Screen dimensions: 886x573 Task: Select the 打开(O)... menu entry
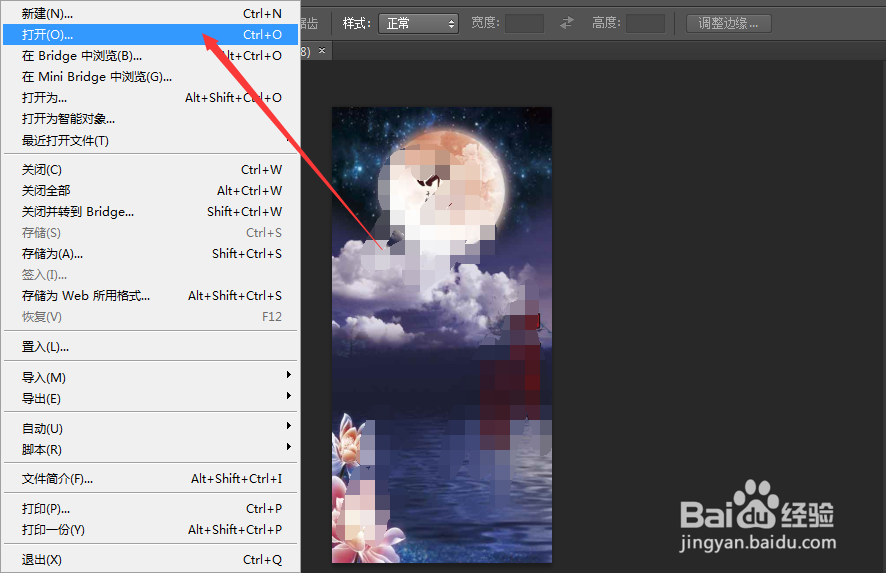click(151, 34)
